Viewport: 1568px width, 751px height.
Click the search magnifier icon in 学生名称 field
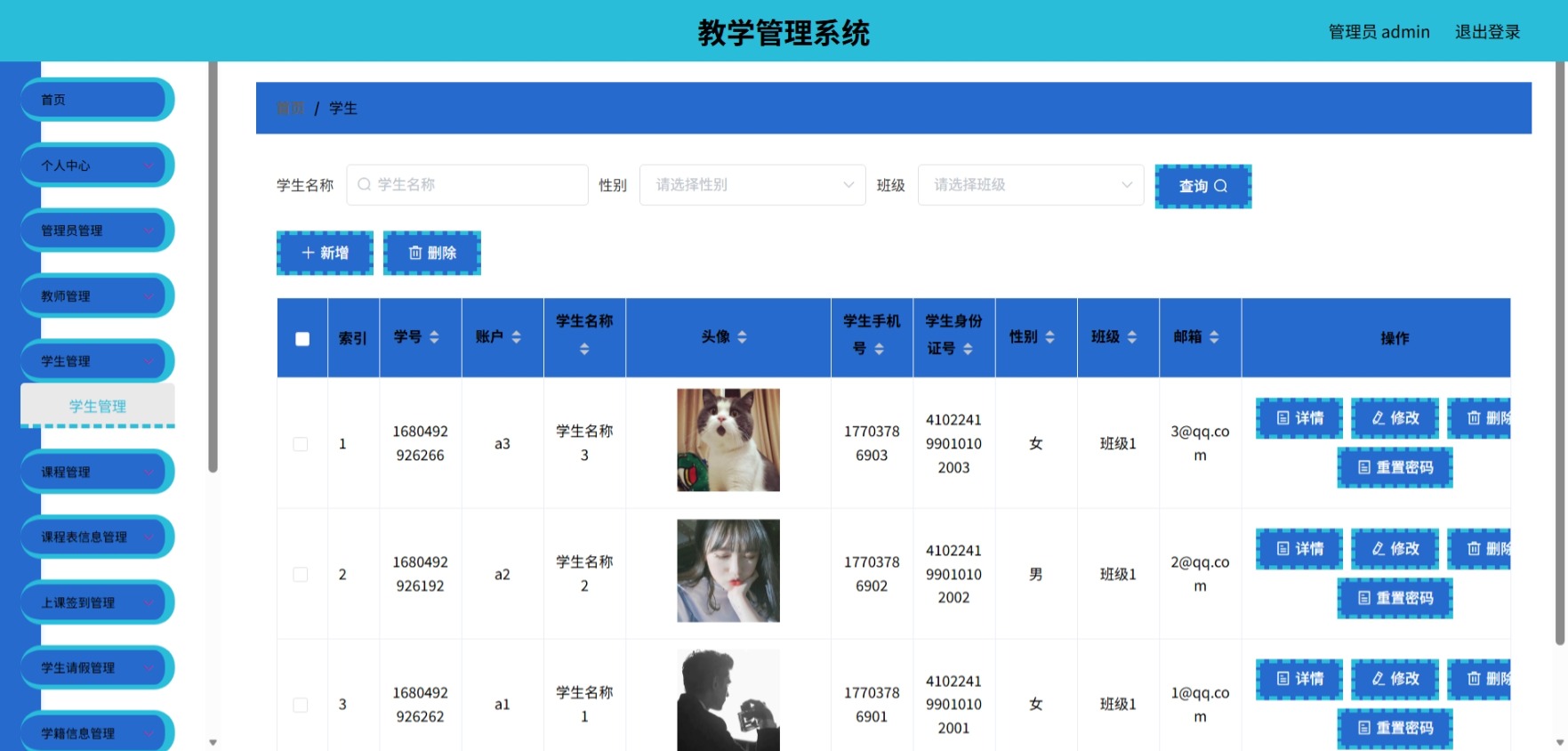(x=364, y=184)
